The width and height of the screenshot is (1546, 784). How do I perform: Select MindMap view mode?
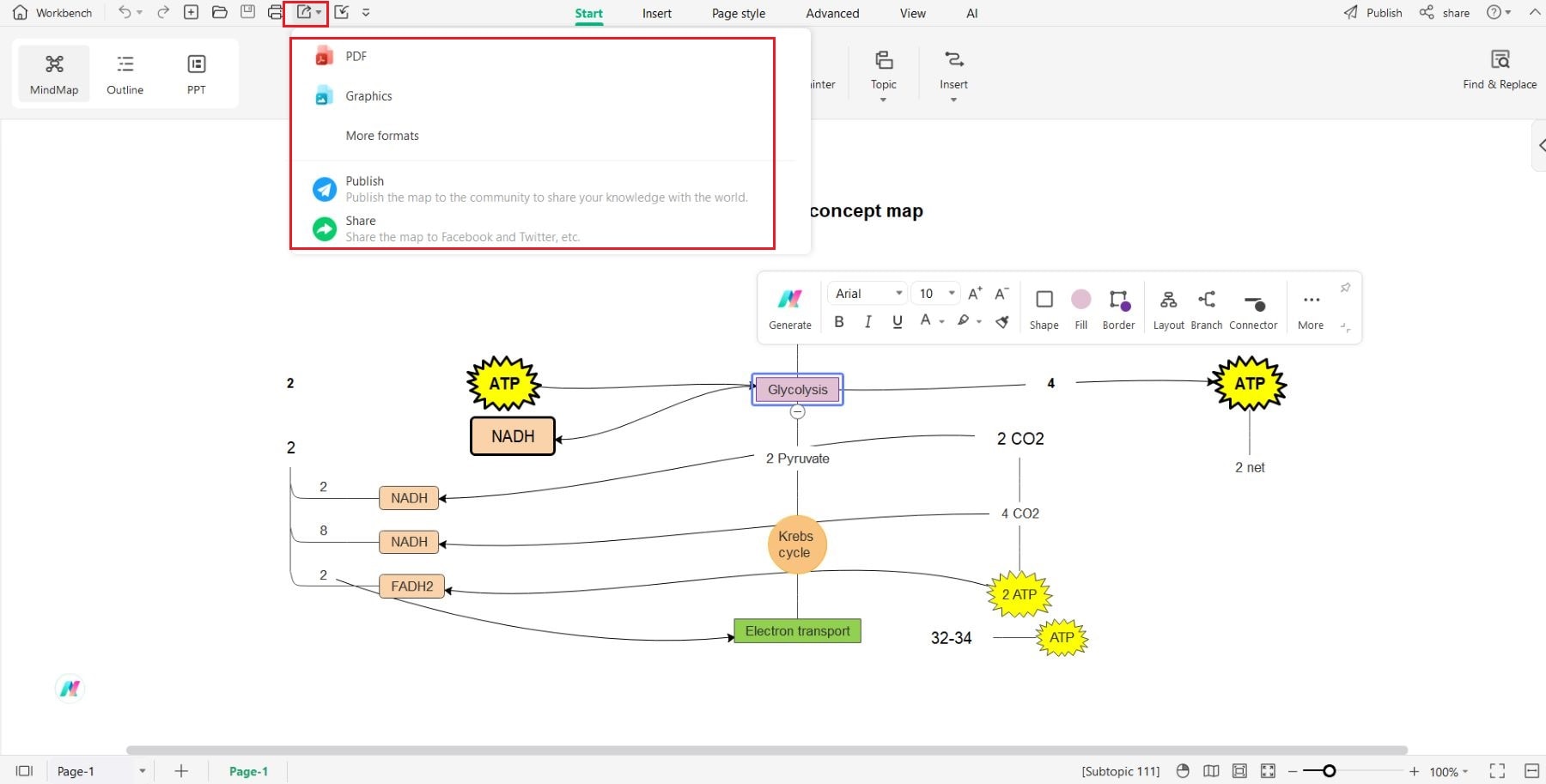pos(54,74)
